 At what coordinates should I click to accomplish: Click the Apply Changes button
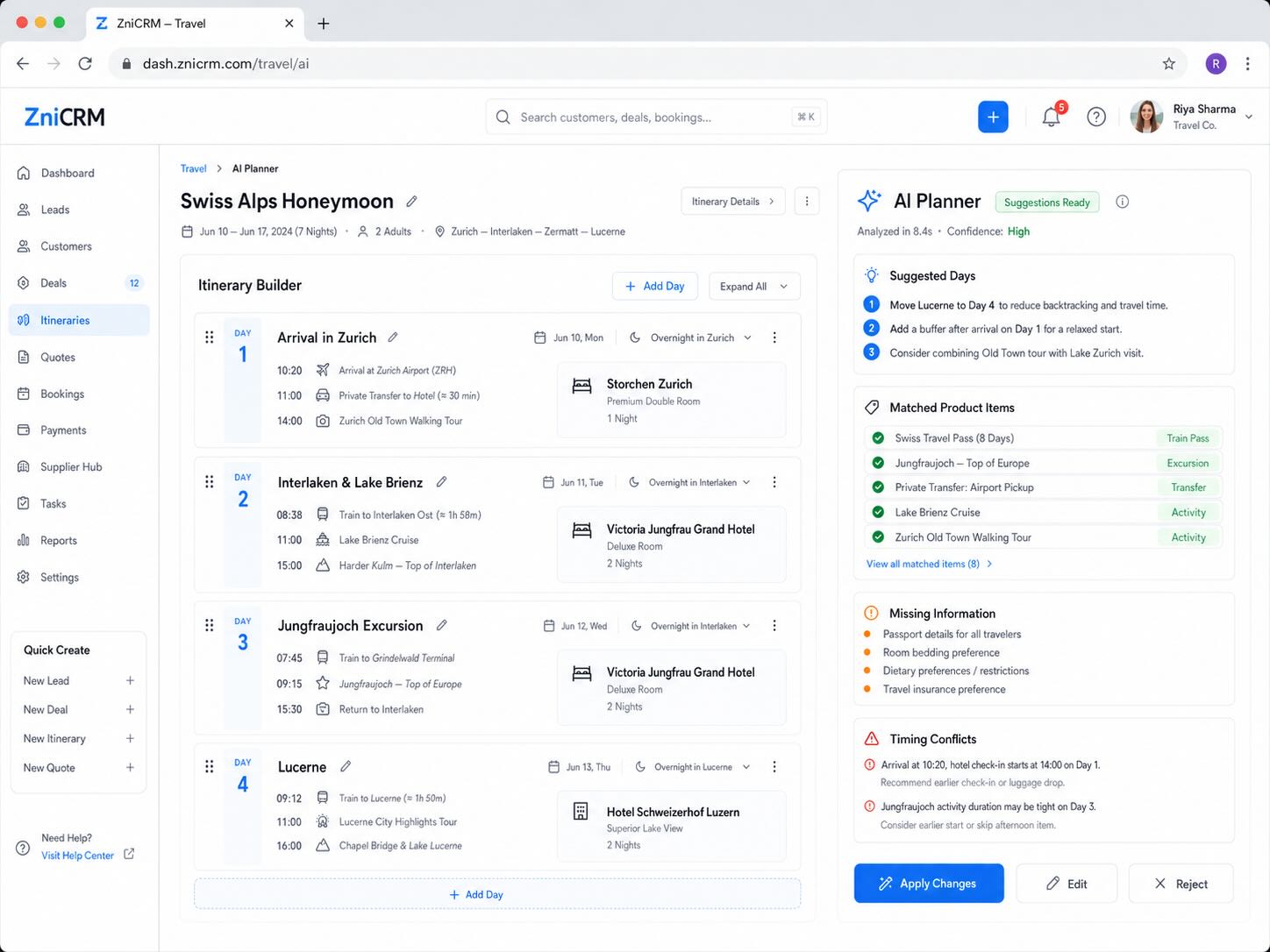click(x=929, y=884)
